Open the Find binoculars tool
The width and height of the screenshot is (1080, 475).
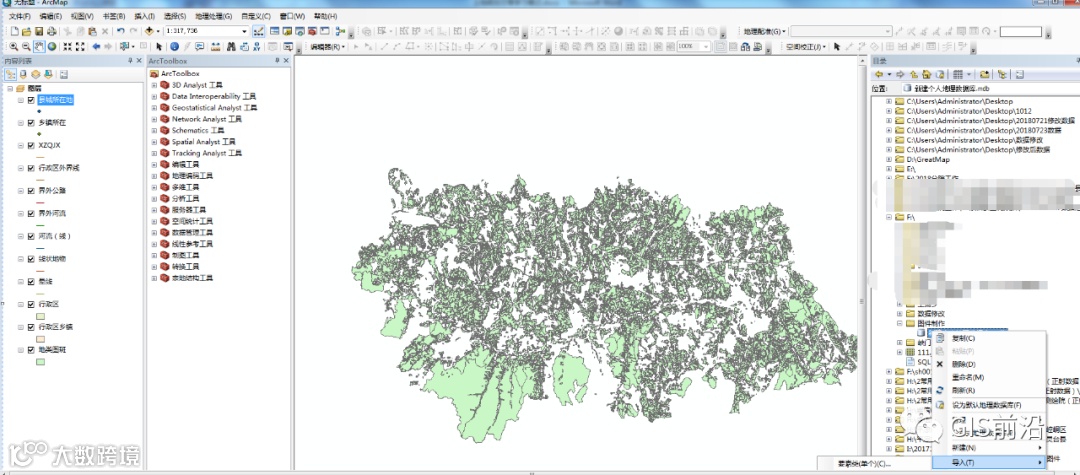click(231, 47)
